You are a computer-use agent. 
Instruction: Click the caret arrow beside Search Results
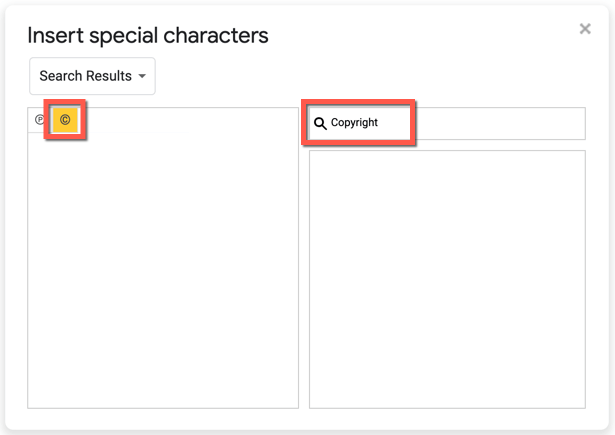[142, 77]
